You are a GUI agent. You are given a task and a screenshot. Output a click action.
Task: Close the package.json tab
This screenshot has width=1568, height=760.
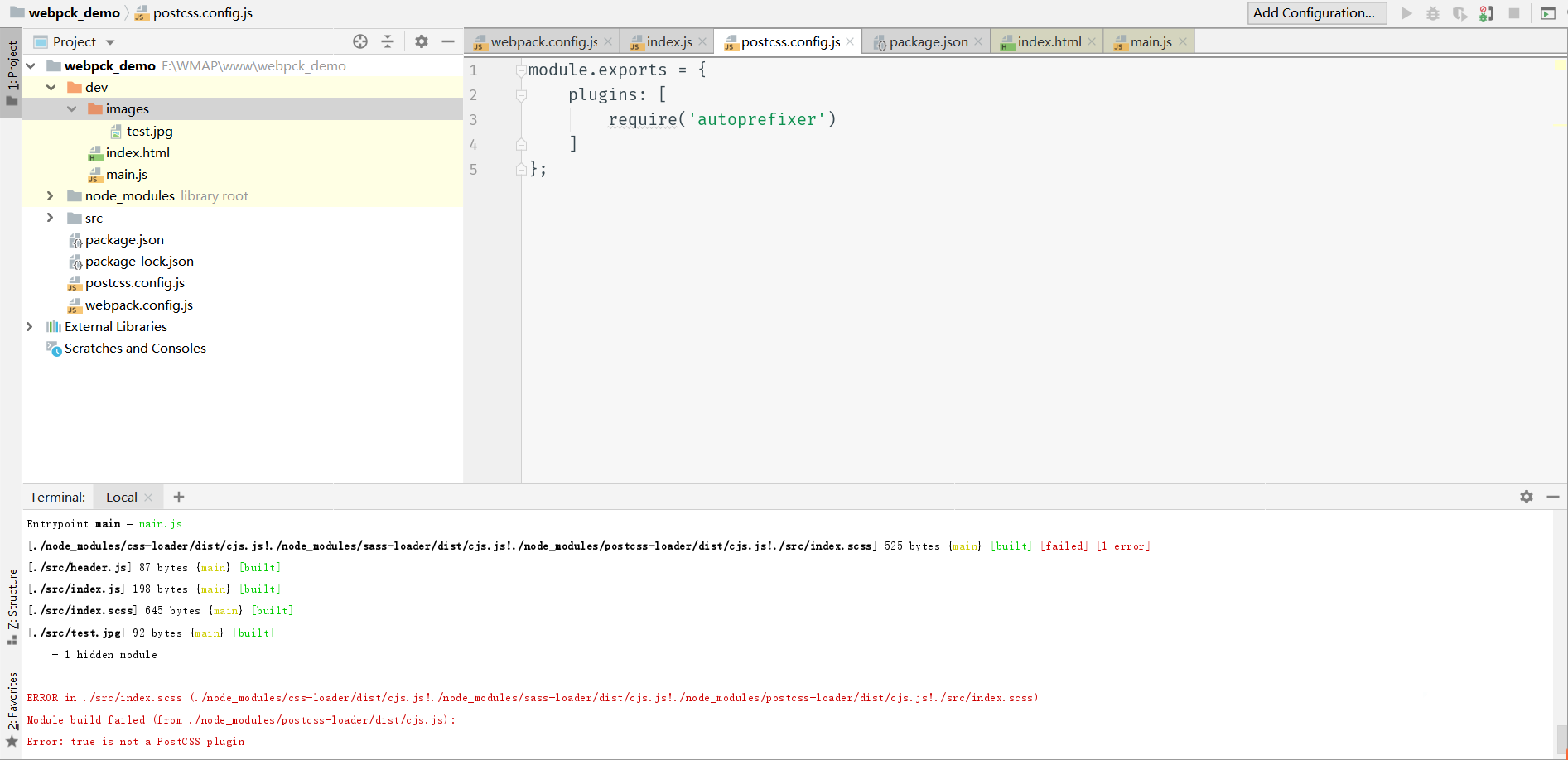978,41
